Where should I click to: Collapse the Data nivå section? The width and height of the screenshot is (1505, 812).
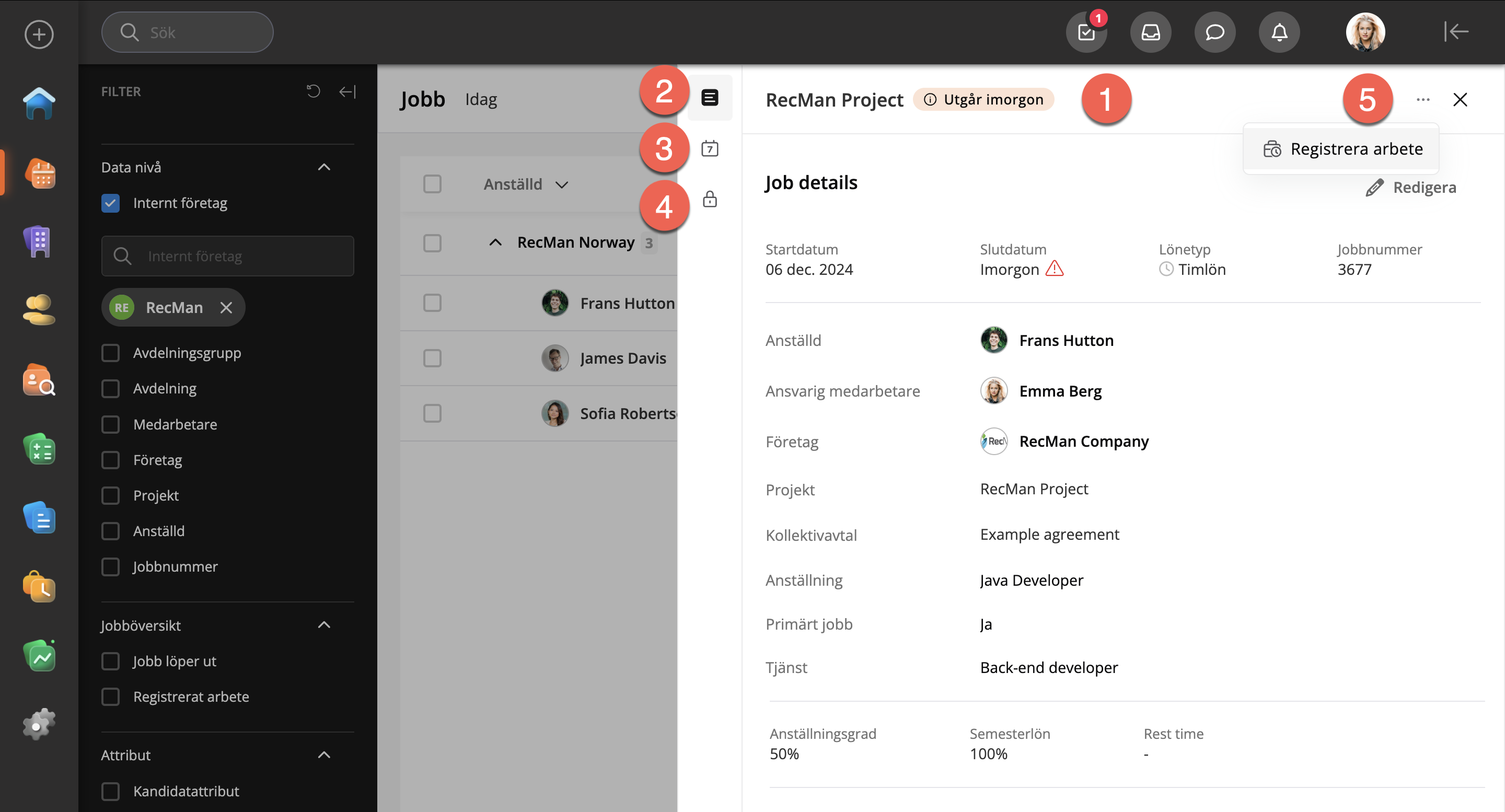coord(324,167)
